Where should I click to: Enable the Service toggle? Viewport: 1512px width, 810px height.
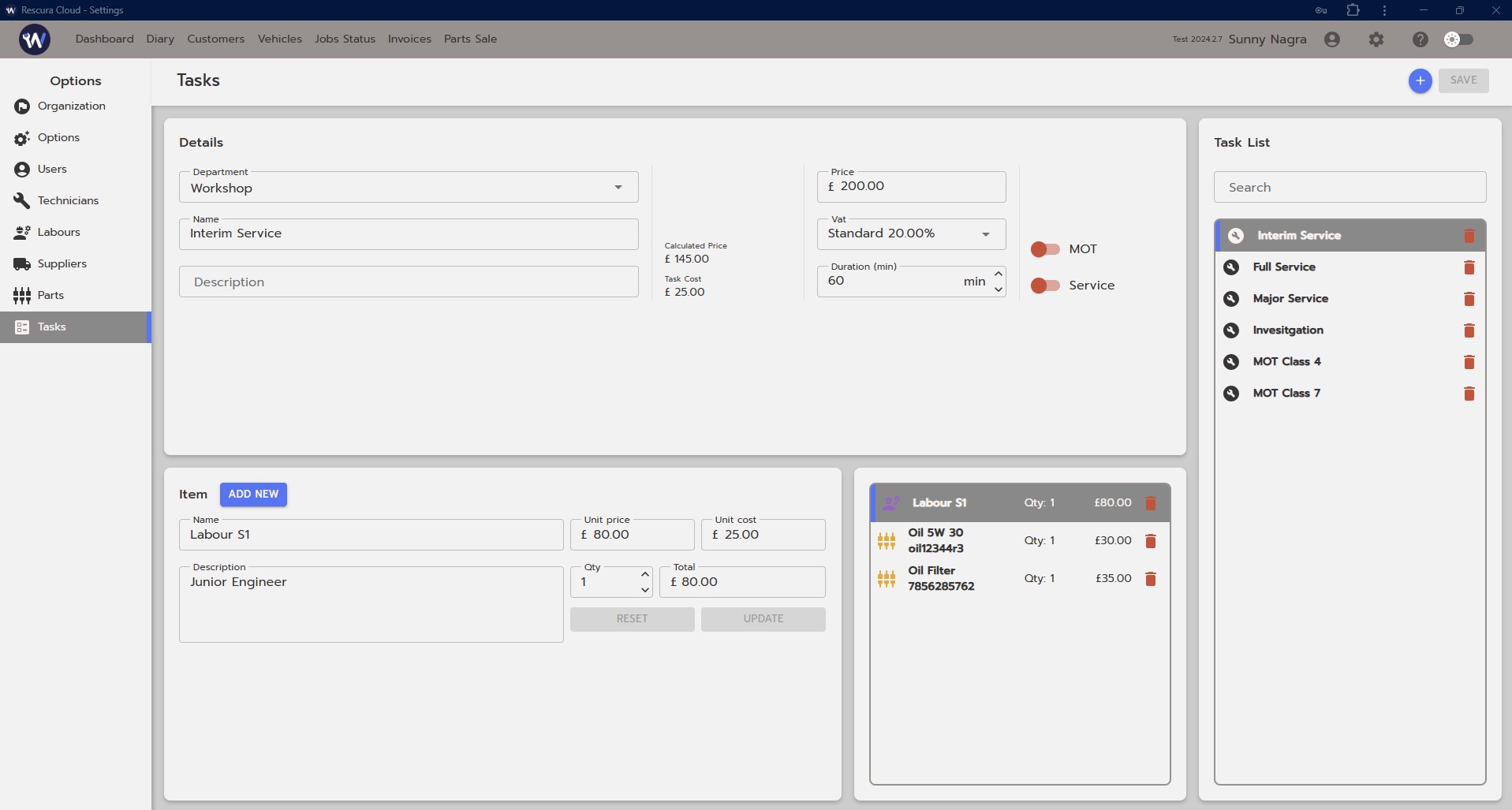click(x=1045, y=286)
